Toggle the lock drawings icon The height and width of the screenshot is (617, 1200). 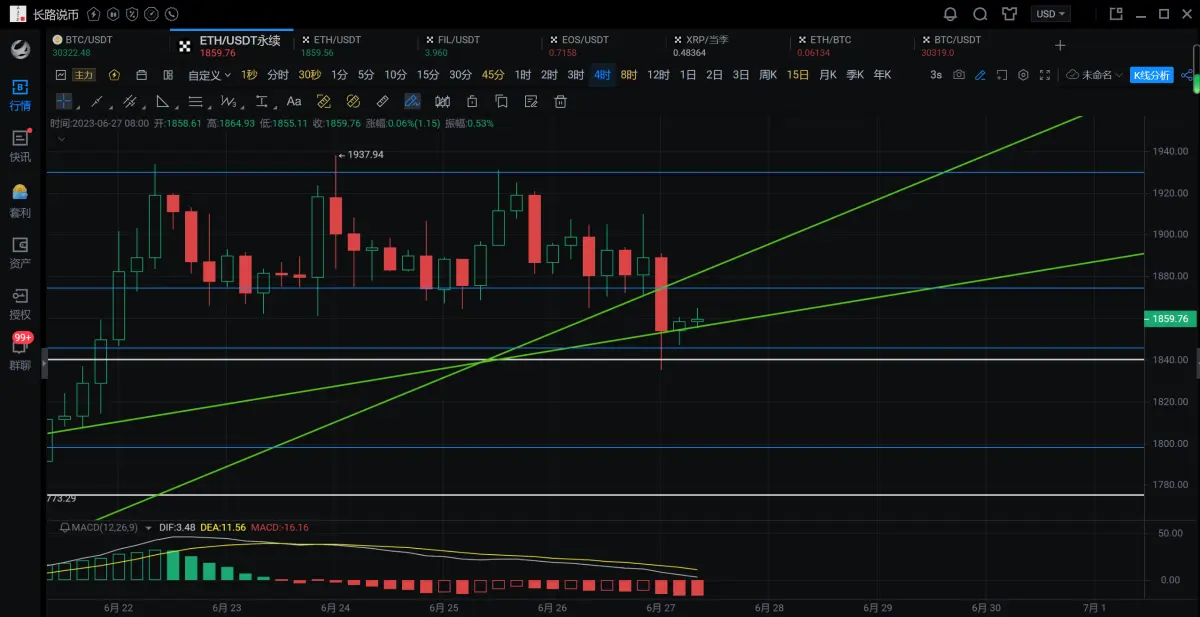point(472,101)
